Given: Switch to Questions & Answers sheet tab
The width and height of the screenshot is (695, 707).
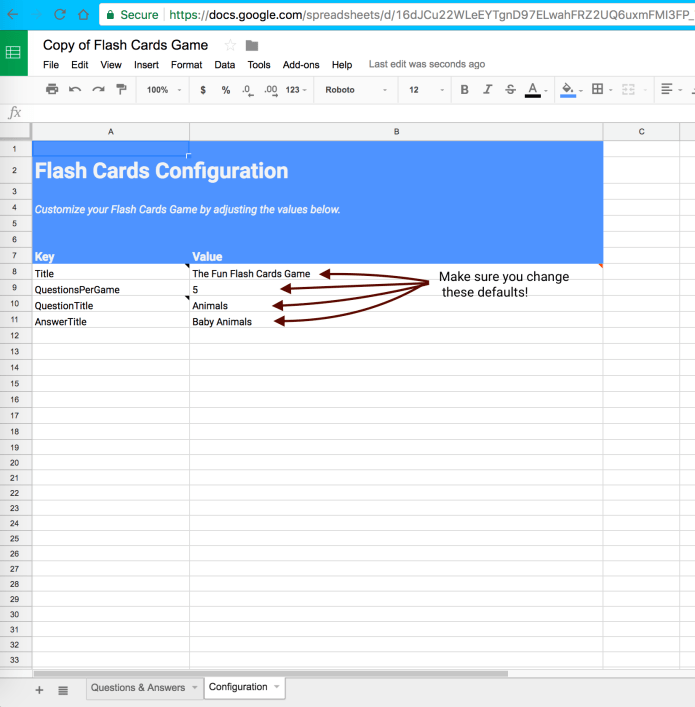Looking at the screenshot, I should (138, 688).
